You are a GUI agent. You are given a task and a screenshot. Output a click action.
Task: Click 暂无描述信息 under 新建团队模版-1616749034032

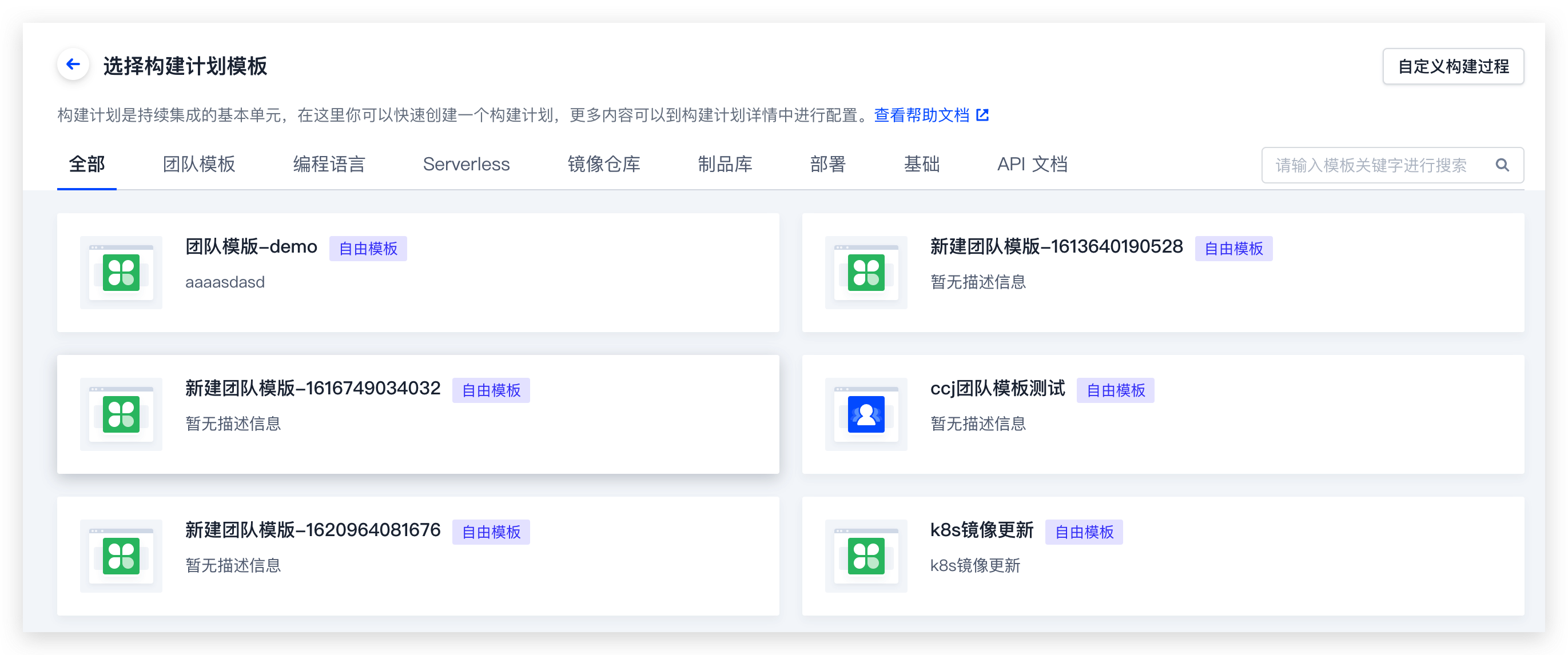[233, 424]
